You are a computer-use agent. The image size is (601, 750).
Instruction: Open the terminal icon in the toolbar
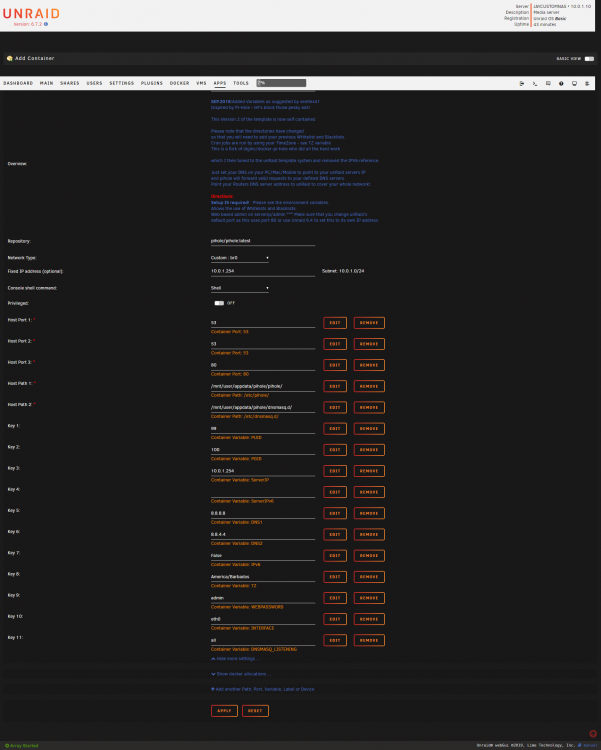(x=534, y=83)
